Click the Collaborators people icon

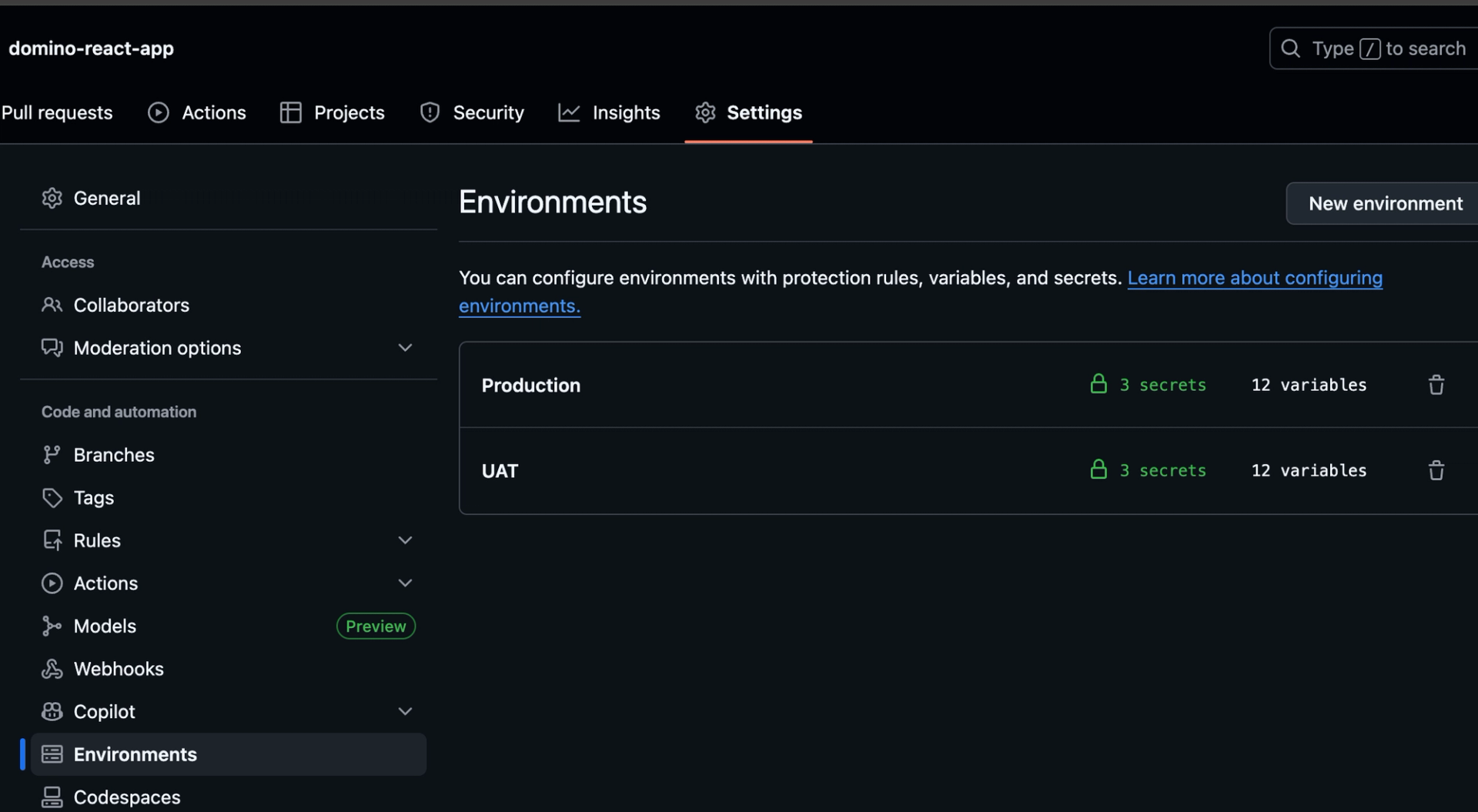[52, 305]
